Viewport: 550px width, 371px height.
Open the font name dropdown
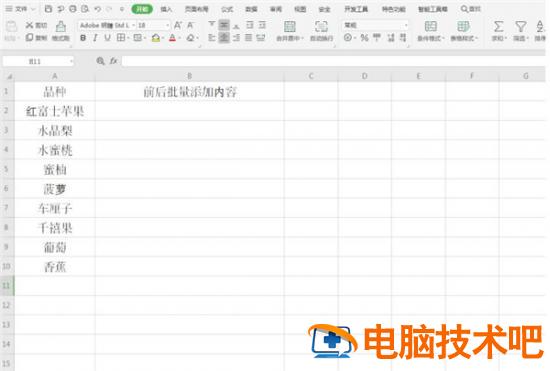[x=133, y=25]
